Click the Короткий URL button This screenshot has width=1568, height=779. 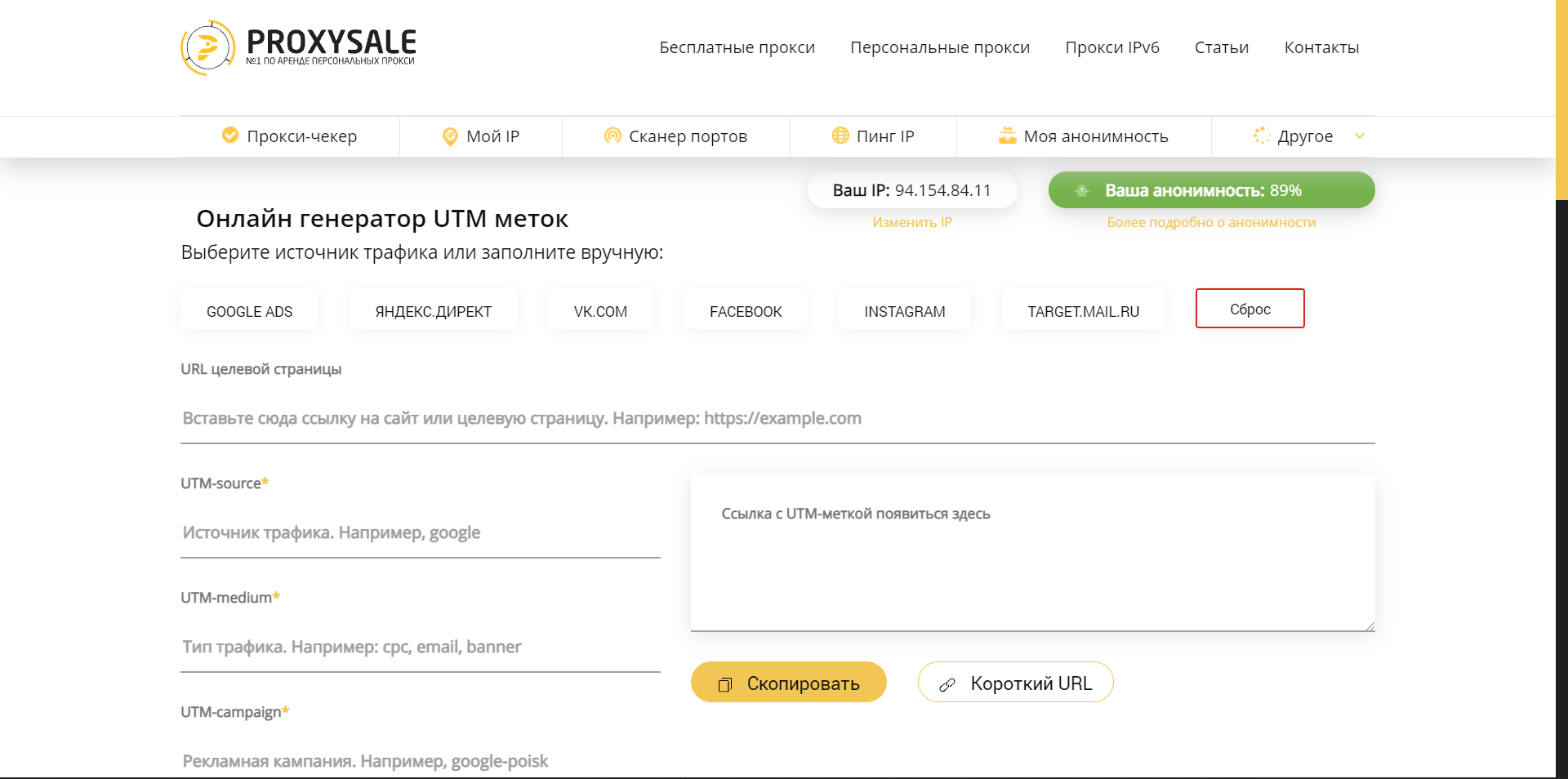tap(1015, 682)
